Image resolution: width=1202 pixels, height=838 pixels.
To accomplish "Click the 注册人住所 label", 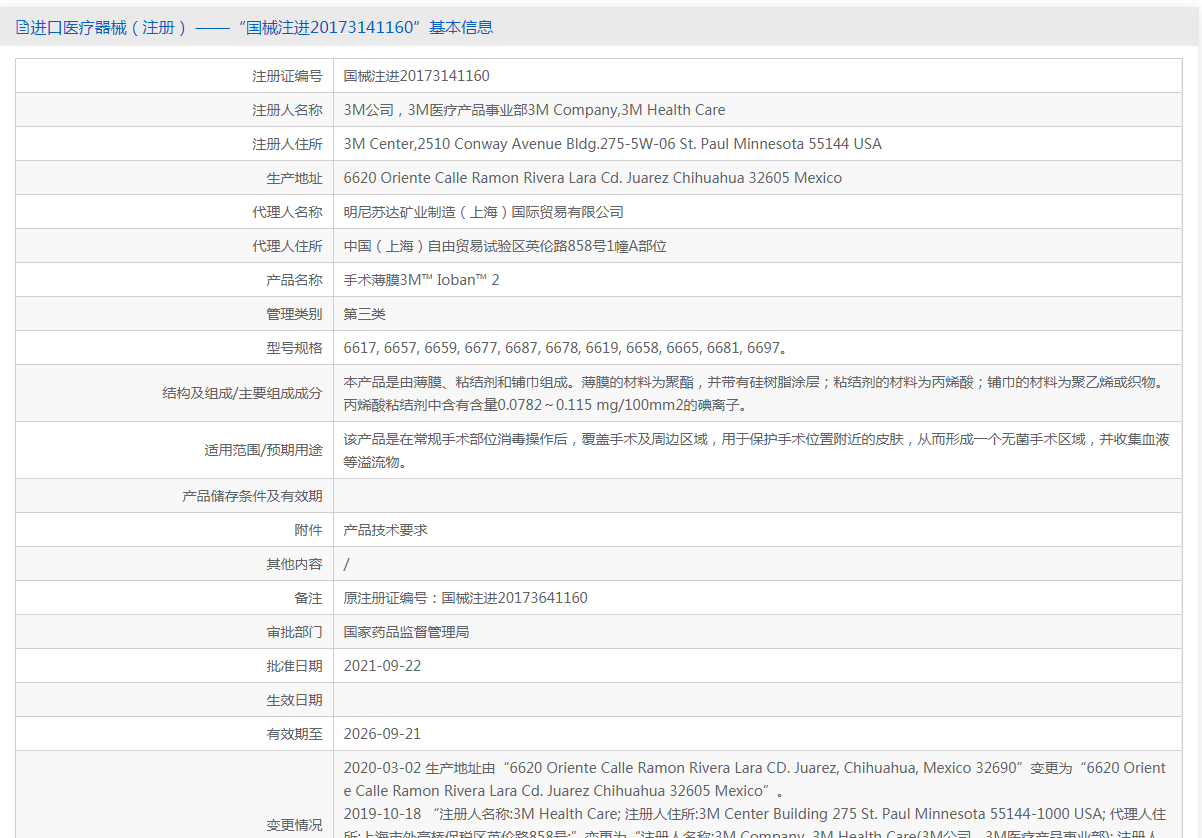I will coord(287,144).
